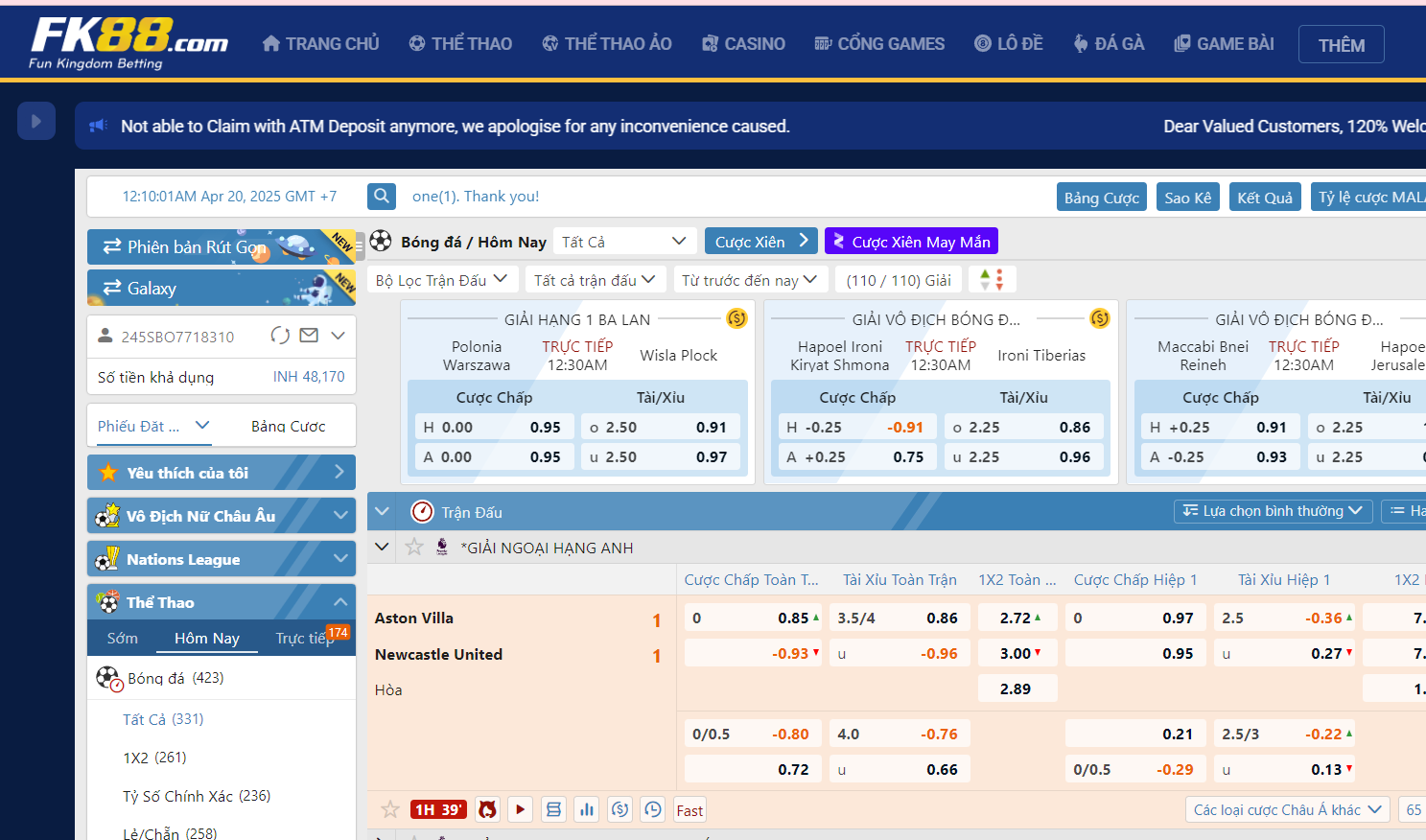The image size is (1426, 840).
Task: Favorite the Giải Ngoại Hạng Anh league star
Action: [414, 547]
